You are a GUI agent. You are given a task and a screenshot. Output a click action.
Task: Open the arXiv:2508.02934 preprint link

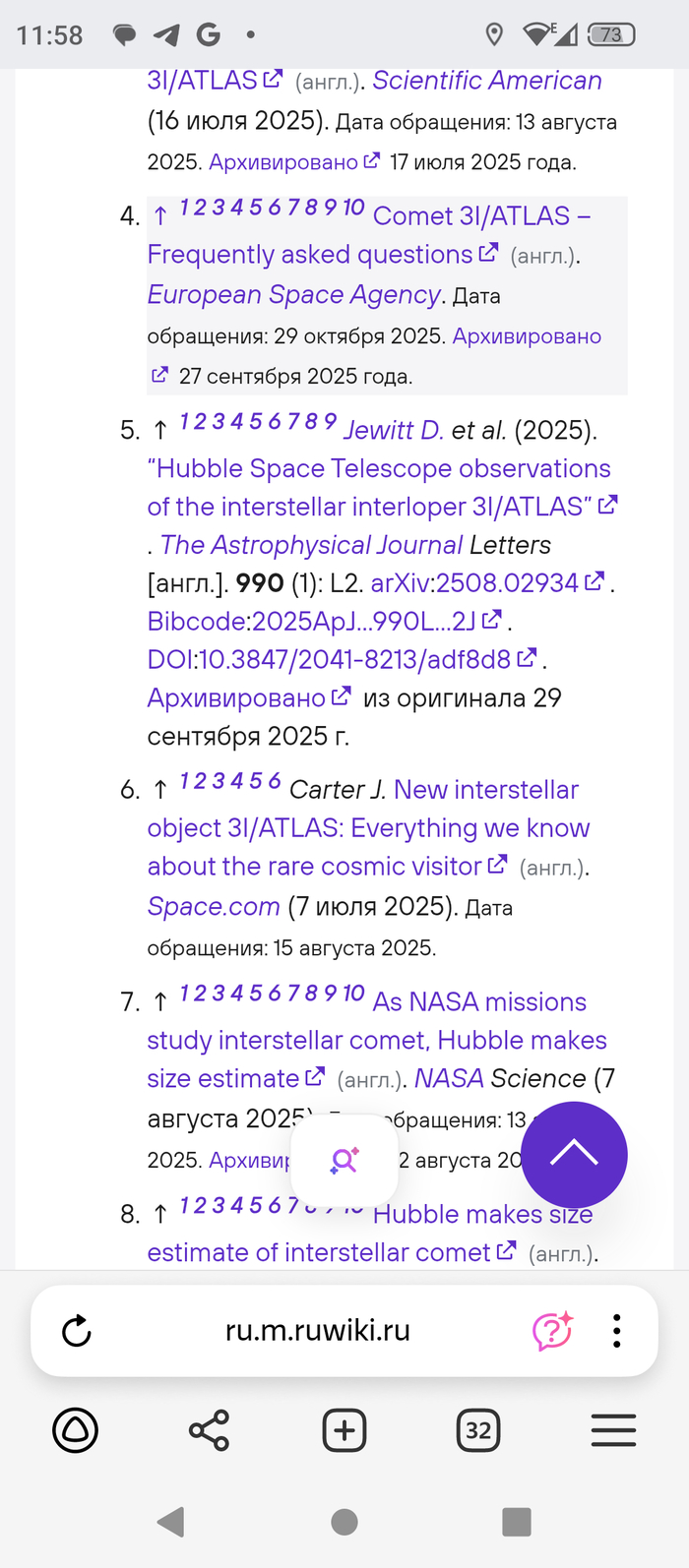pos(479,582)
